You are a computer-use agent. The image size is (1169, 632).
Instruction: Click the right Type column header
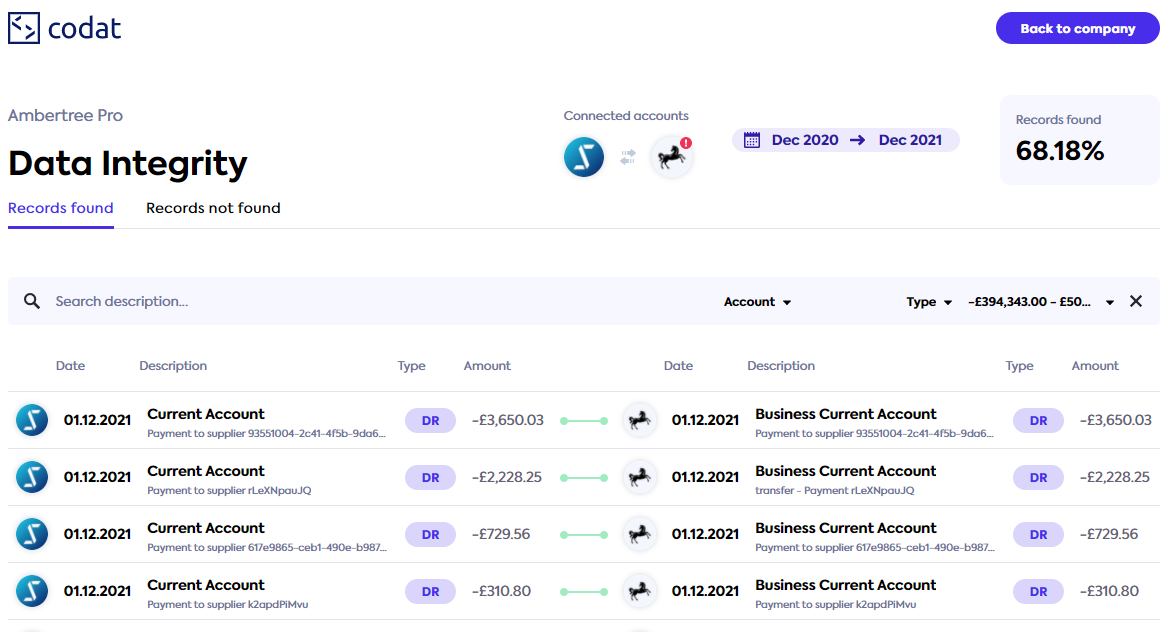pos(1019,366)
